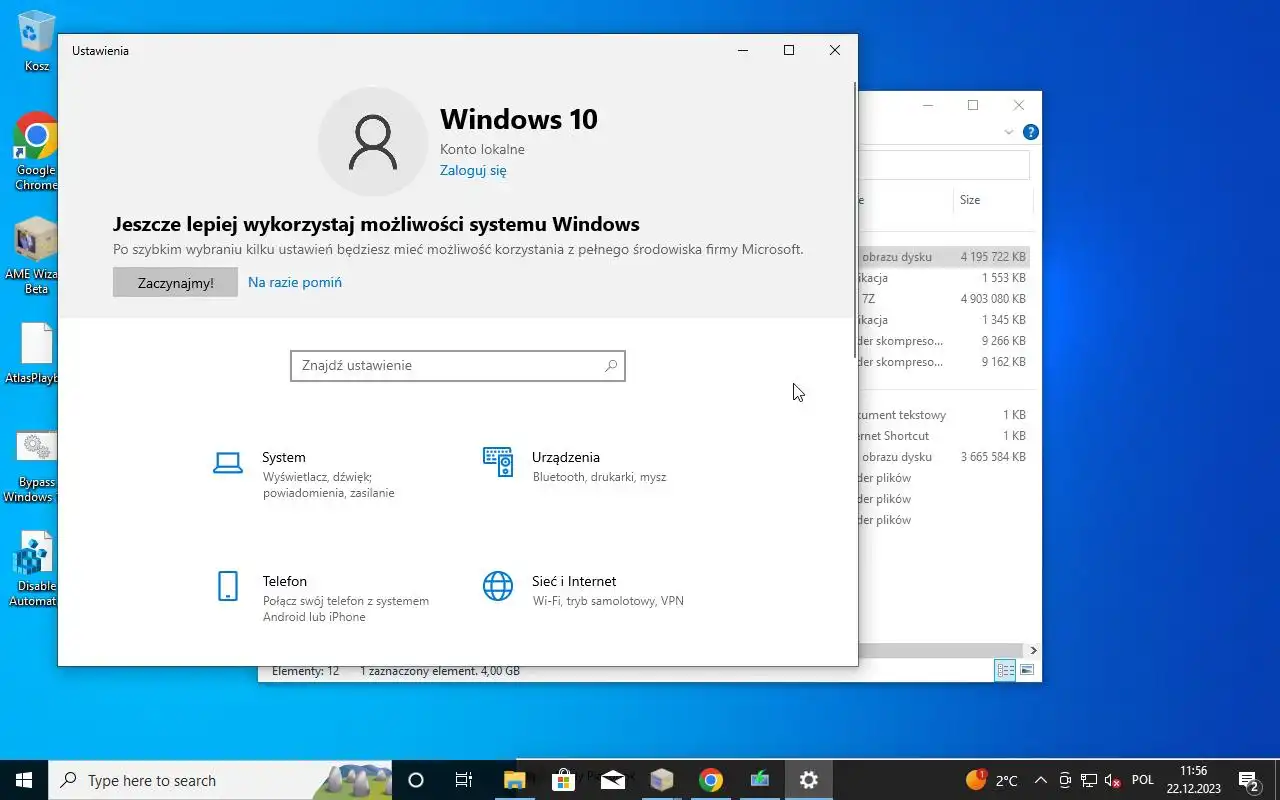Open the notification center icon
The height and width of the screenshot is (800, 1280).
coord(1249,780)
